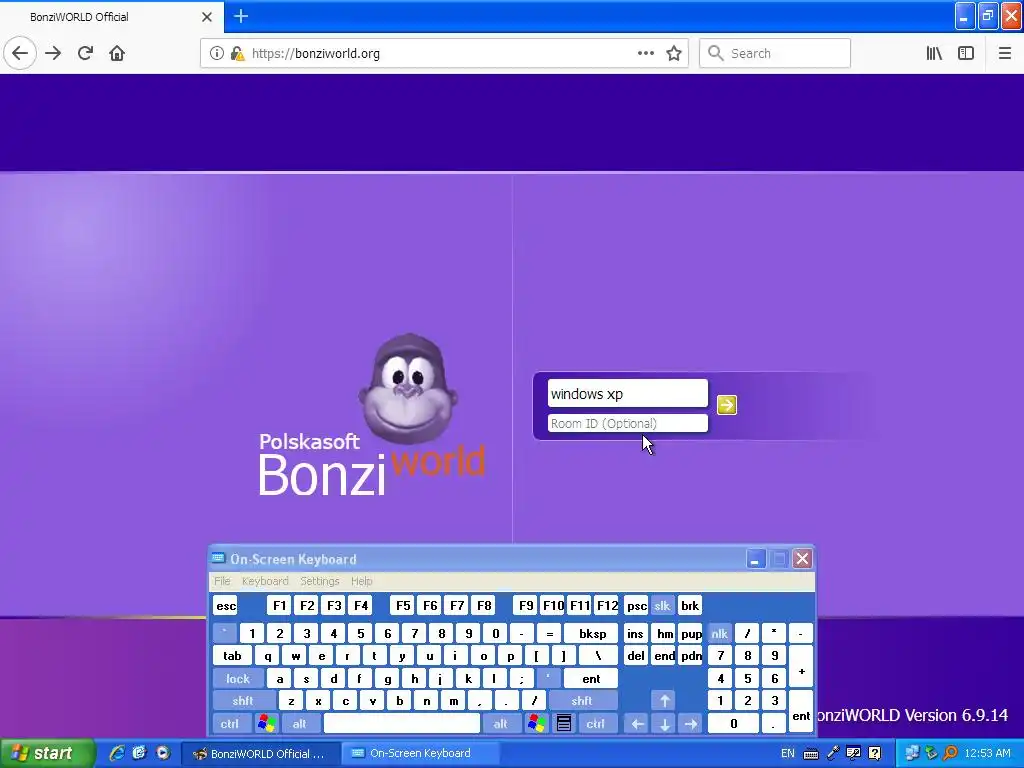Screen dimensions: 1024x768
Task: Click the psc print screen key
Action: pos(636,606)
